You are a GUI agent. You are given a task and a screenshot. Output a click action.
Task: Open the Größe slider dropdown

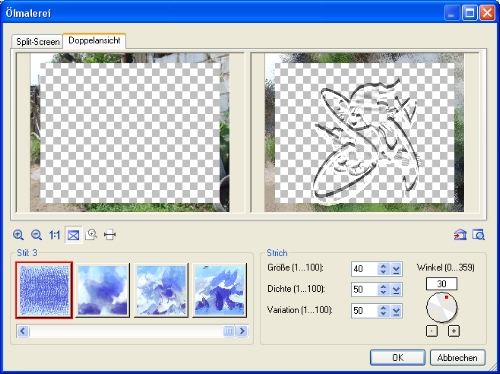pos(396,269)
